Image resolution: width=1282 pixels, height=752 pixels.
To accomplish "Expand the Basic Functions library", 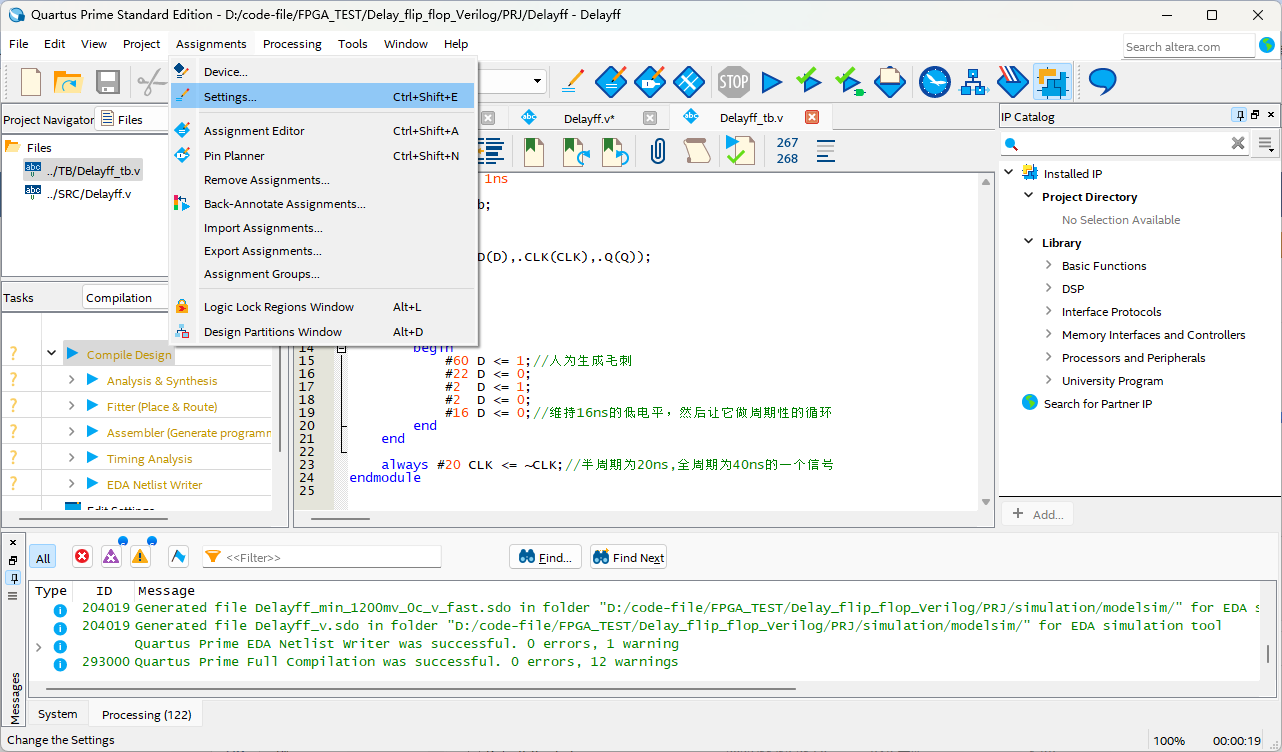I will tap(1048, 265).
